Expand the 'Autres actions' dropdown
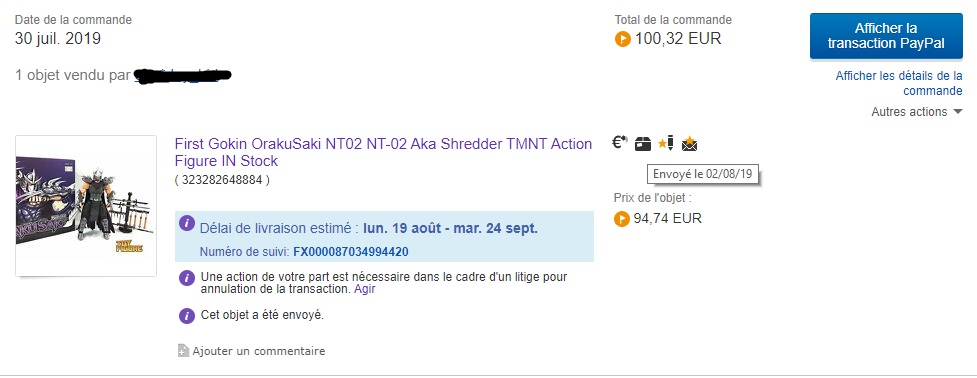 click(x=917, y=112)
